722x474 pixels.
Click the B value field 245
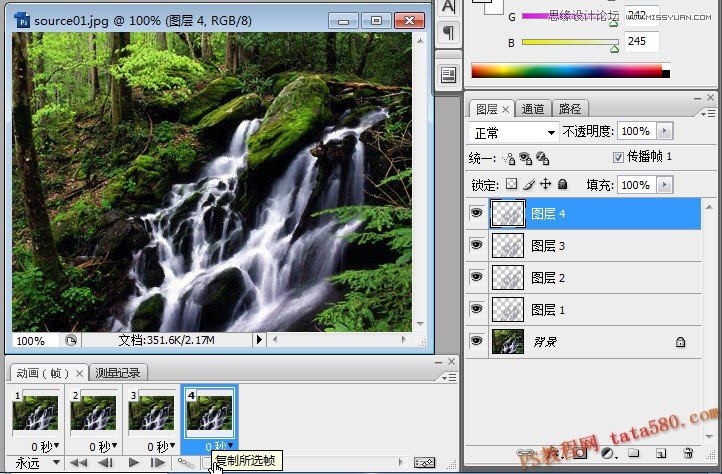[x=641, y=41]
